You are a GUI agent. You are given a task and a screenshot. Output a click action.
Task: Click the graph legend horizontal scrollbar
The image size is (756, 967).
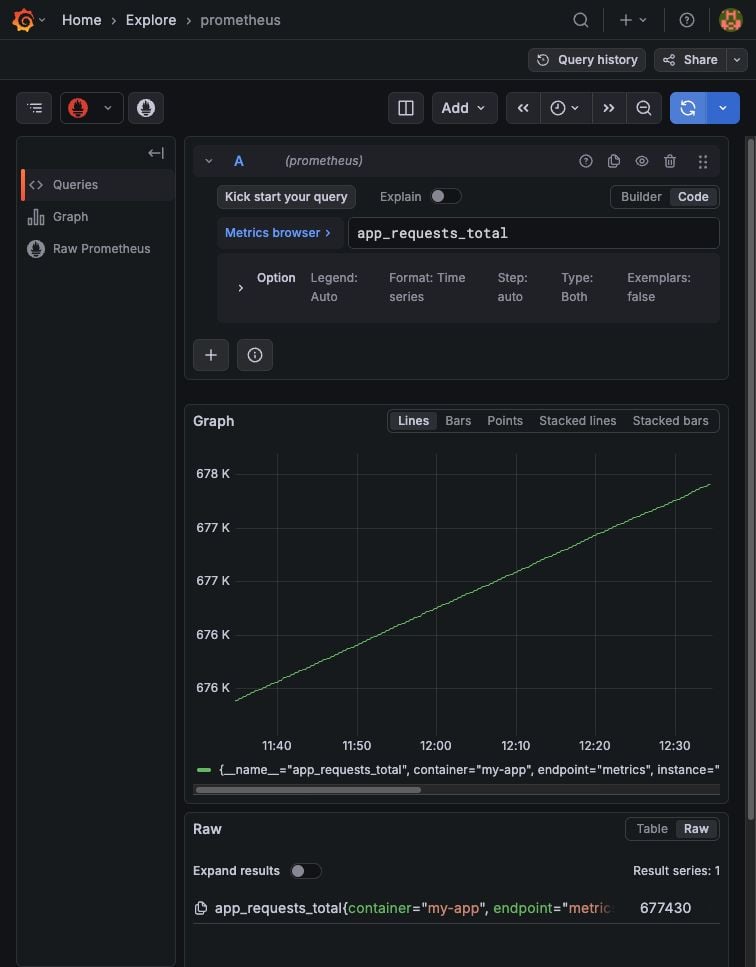pyautogui.click(x=308, y=789)
